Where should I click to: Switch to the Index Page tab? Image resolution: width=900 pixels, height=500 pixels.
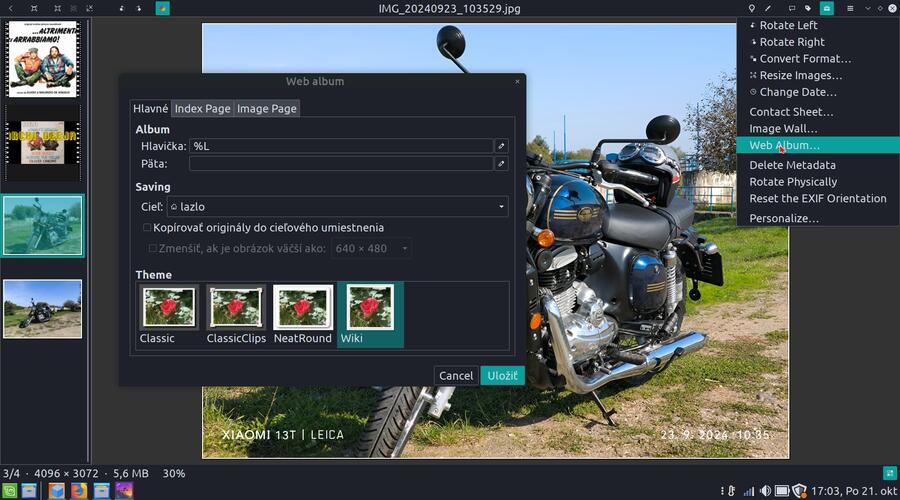coord(203,108)
